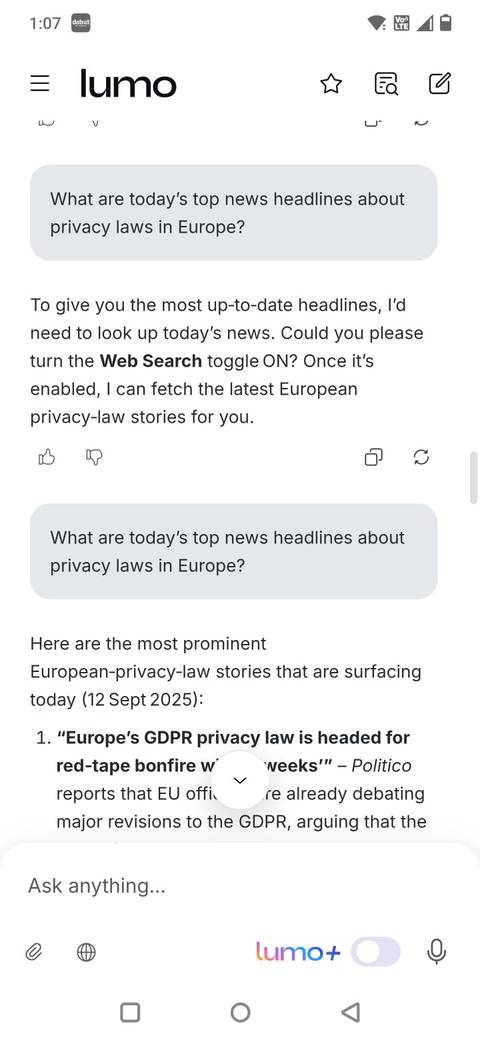Jump to bottom using chevron down button
480x1040 pixels.
click(x=240, y=780)
